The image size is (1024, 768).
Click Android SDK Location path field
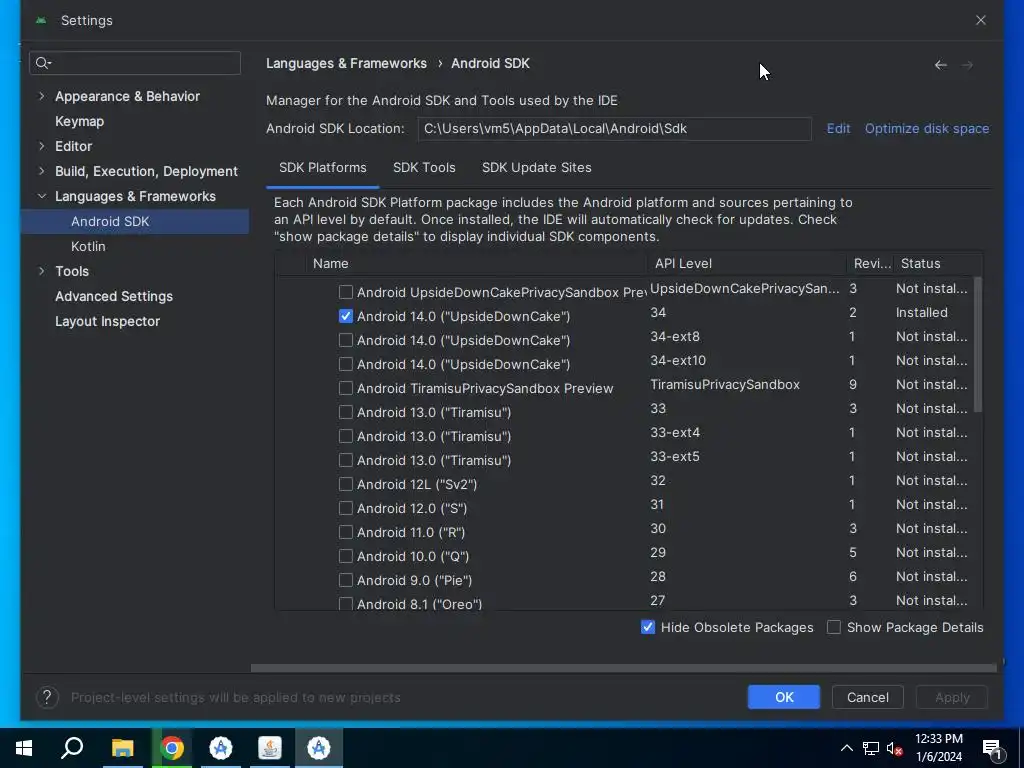pyautogui.click(x=615, y=129)
